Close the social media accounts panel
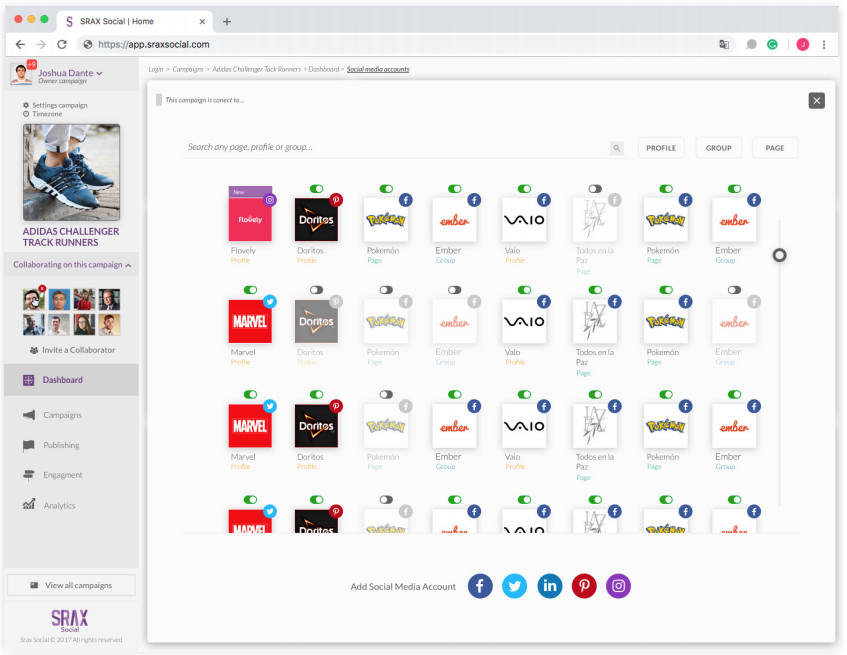Viewport: 847px width, 655px height. (816, 100)
